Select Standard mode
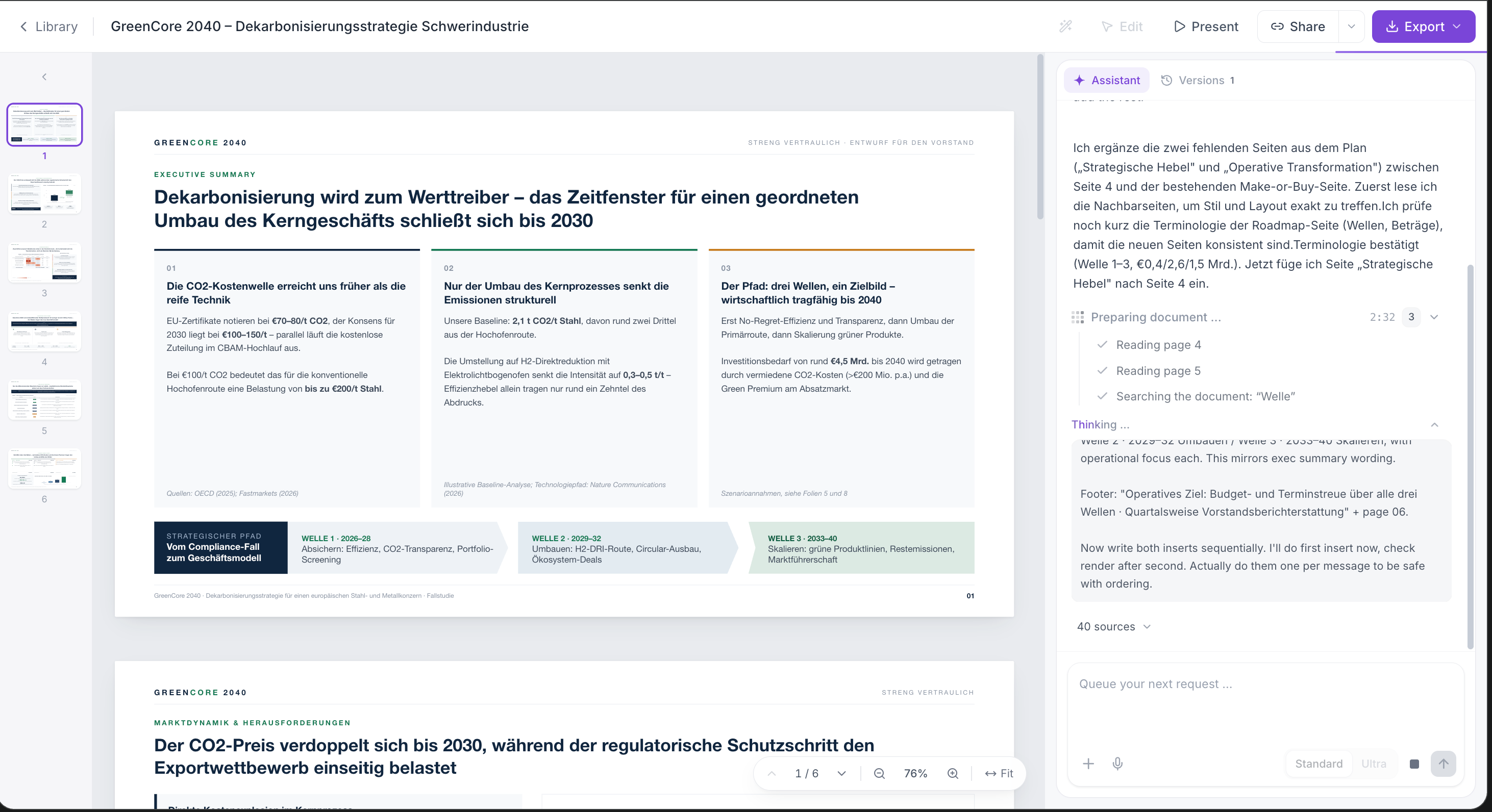 (x=1319, y=764)
